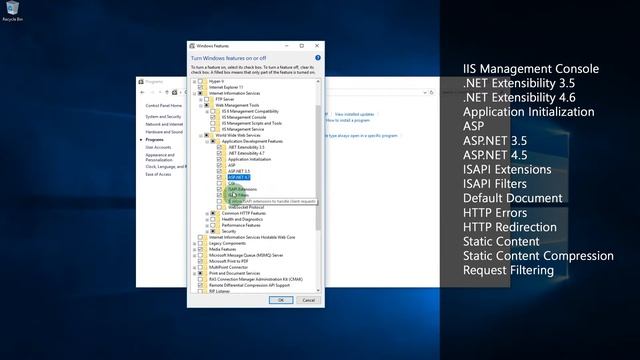Click the refresh icon in the Programs address bar
The height and width of the screenshot is (360, 640).
click(x=431, y=93)
